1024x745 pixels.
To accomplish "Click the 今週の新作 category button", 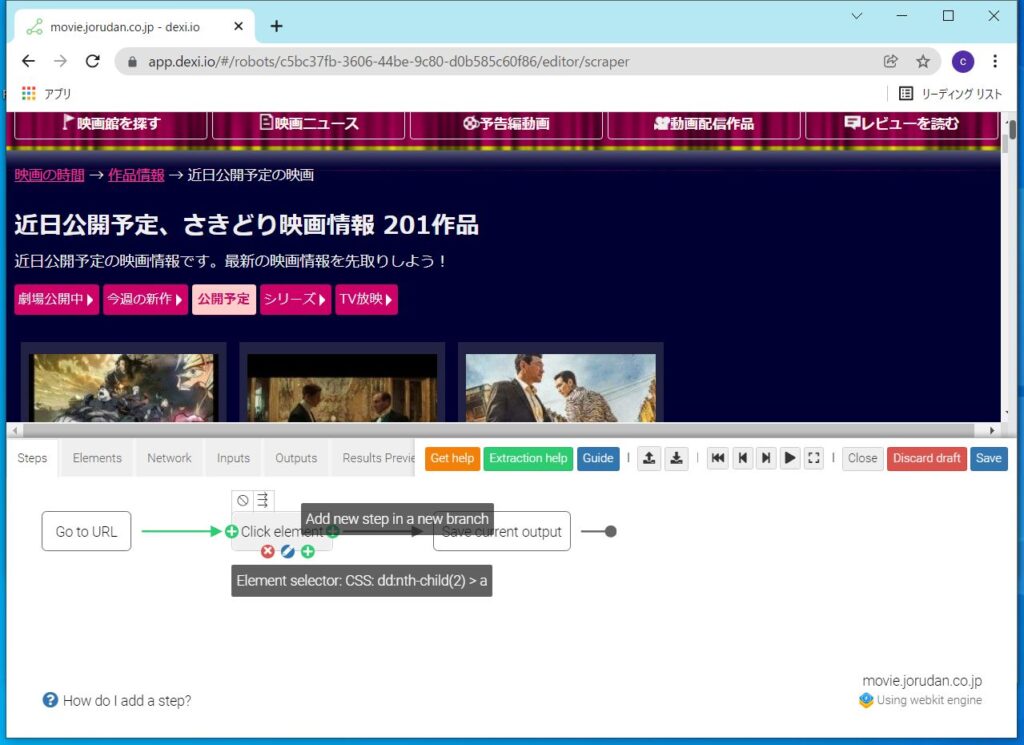I will [145, 300].
